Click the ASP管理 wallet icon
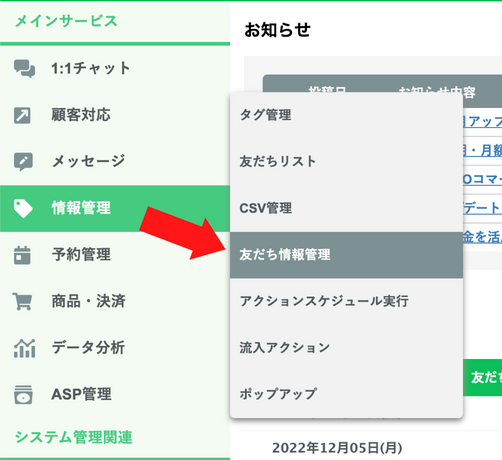This screenshot has height=460, width=502. coord(23,395)
